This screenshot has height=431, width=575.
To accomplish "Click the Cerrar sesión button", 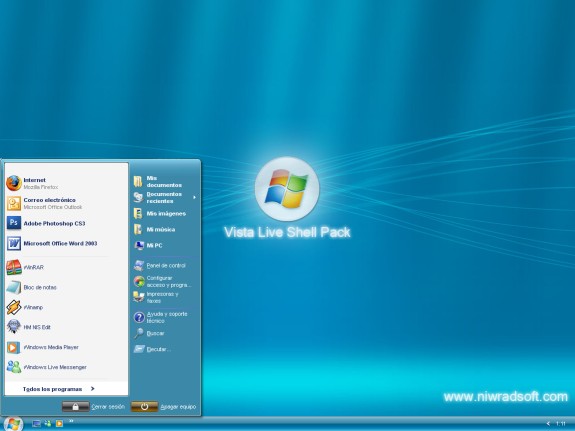I will 76,407.
